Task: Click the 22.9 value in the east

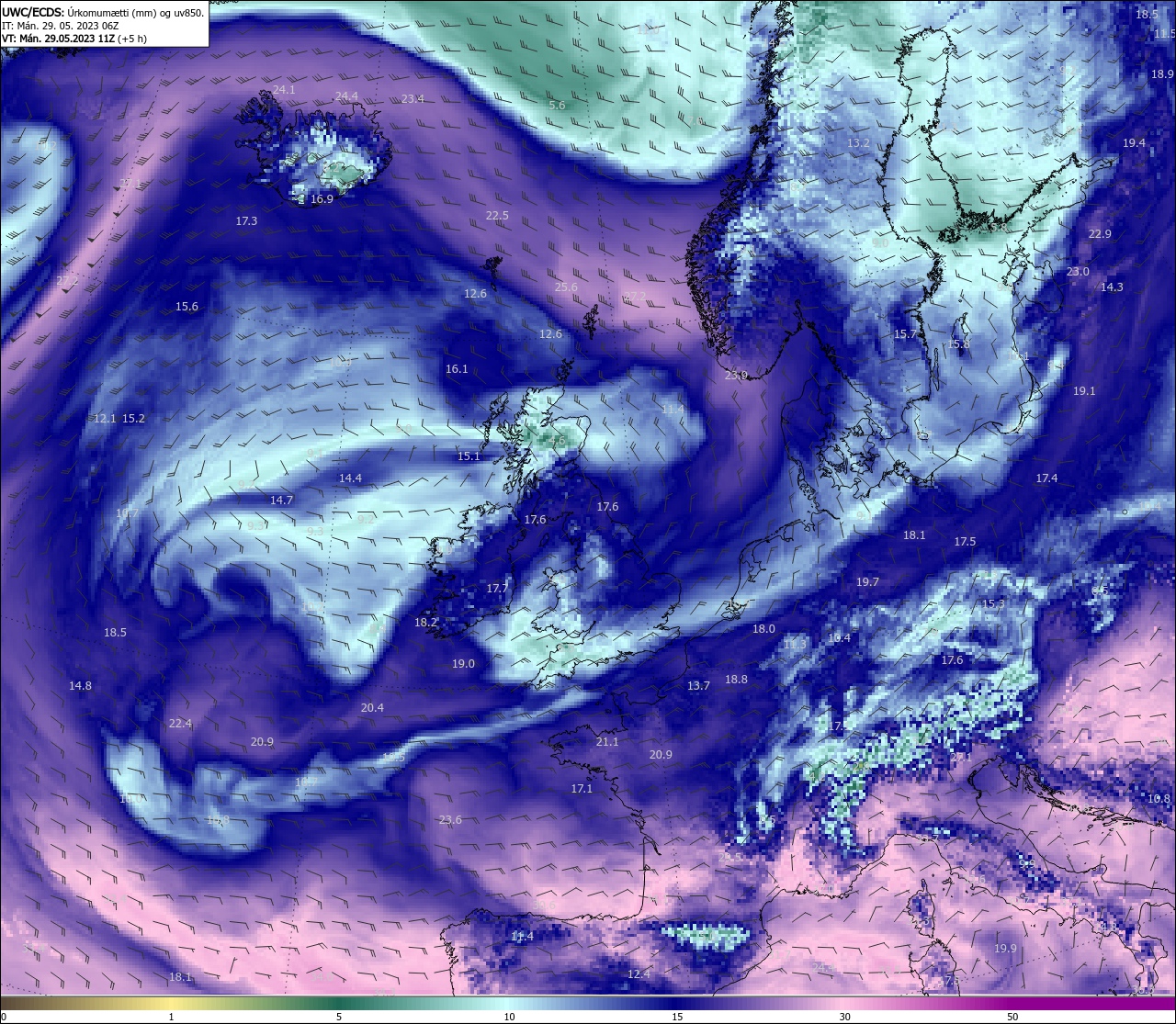Action: 1100,234
